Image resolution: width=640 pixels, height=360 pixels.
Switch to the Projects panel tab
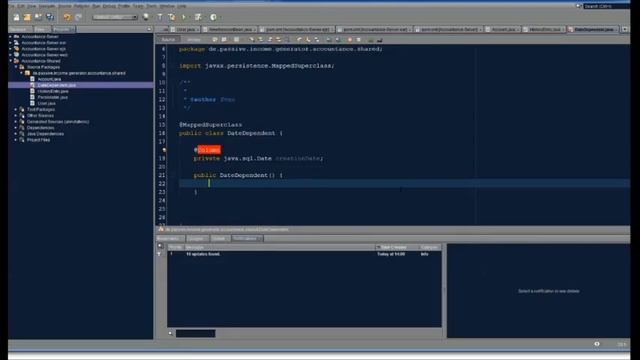coord(63,29)
